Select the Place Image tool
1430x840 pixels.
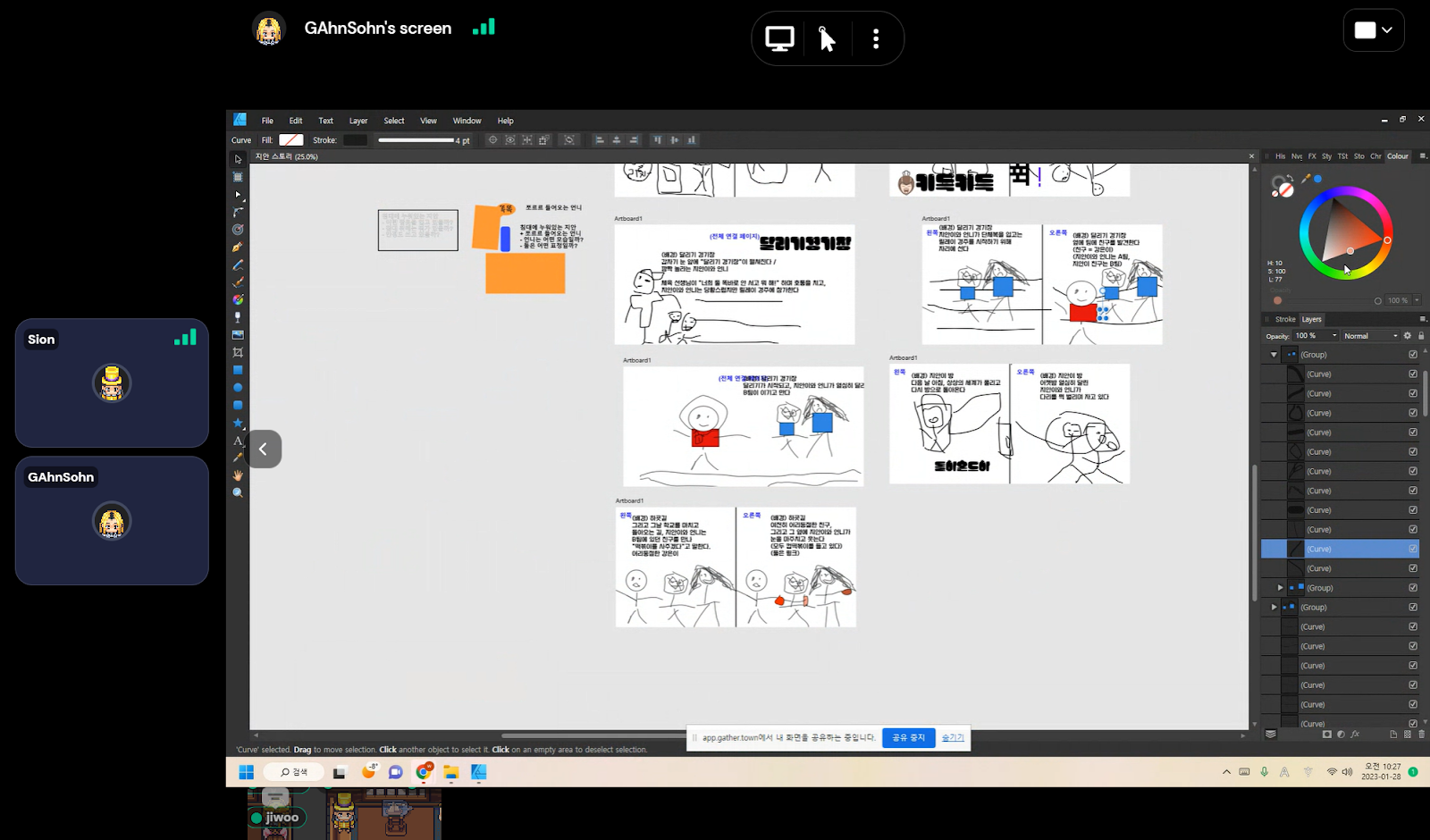coord(238,335)
